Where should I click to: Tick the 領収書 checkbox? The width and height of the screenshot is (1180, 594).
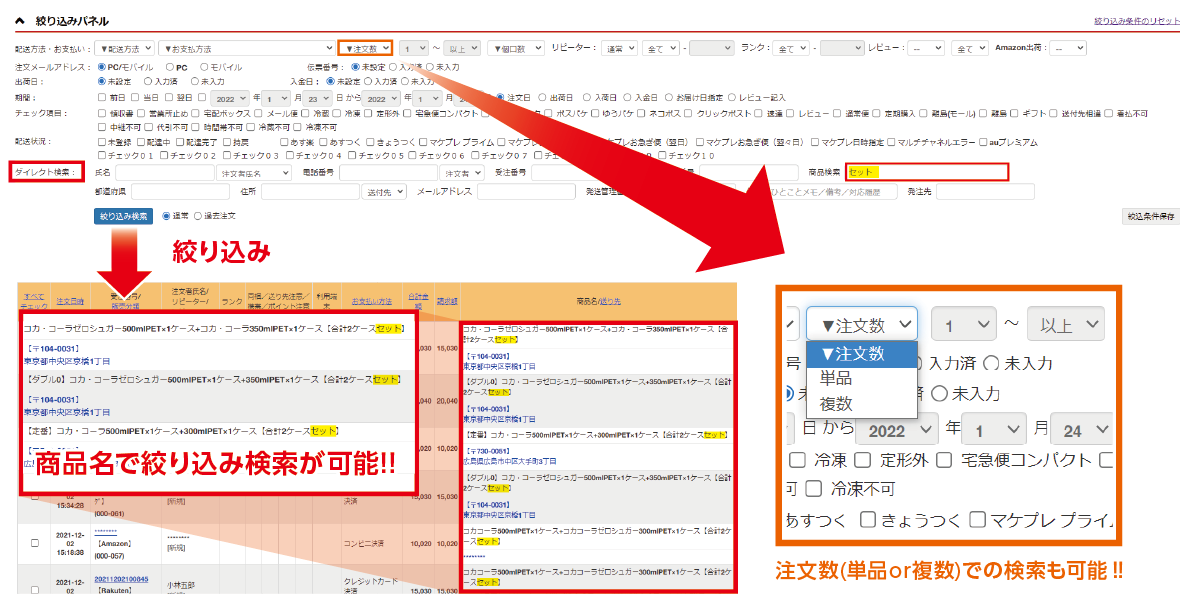(102, 114)
